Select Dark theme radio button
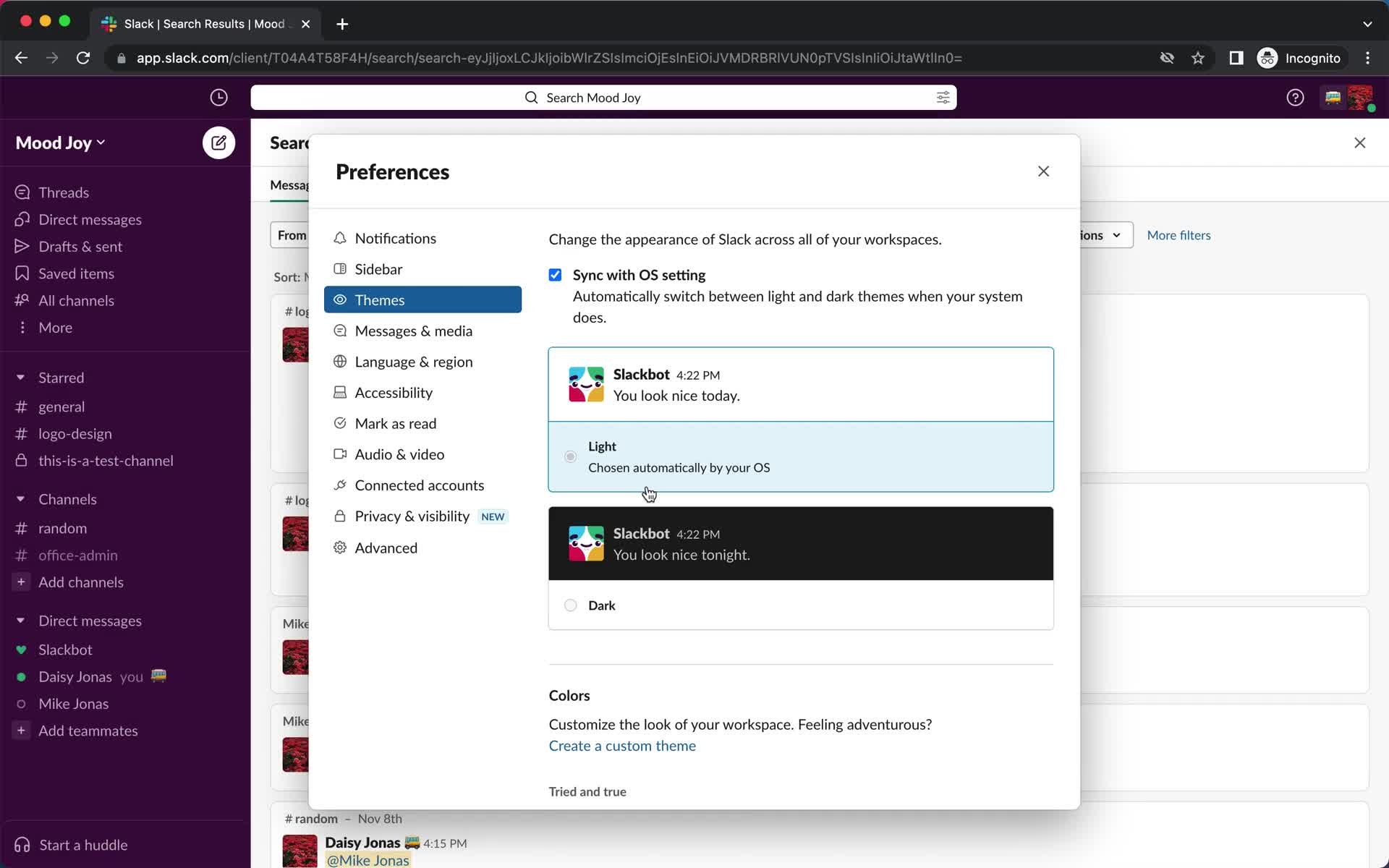The height and width of the screenshot is (868, 1389). click(x=570, y=605)
